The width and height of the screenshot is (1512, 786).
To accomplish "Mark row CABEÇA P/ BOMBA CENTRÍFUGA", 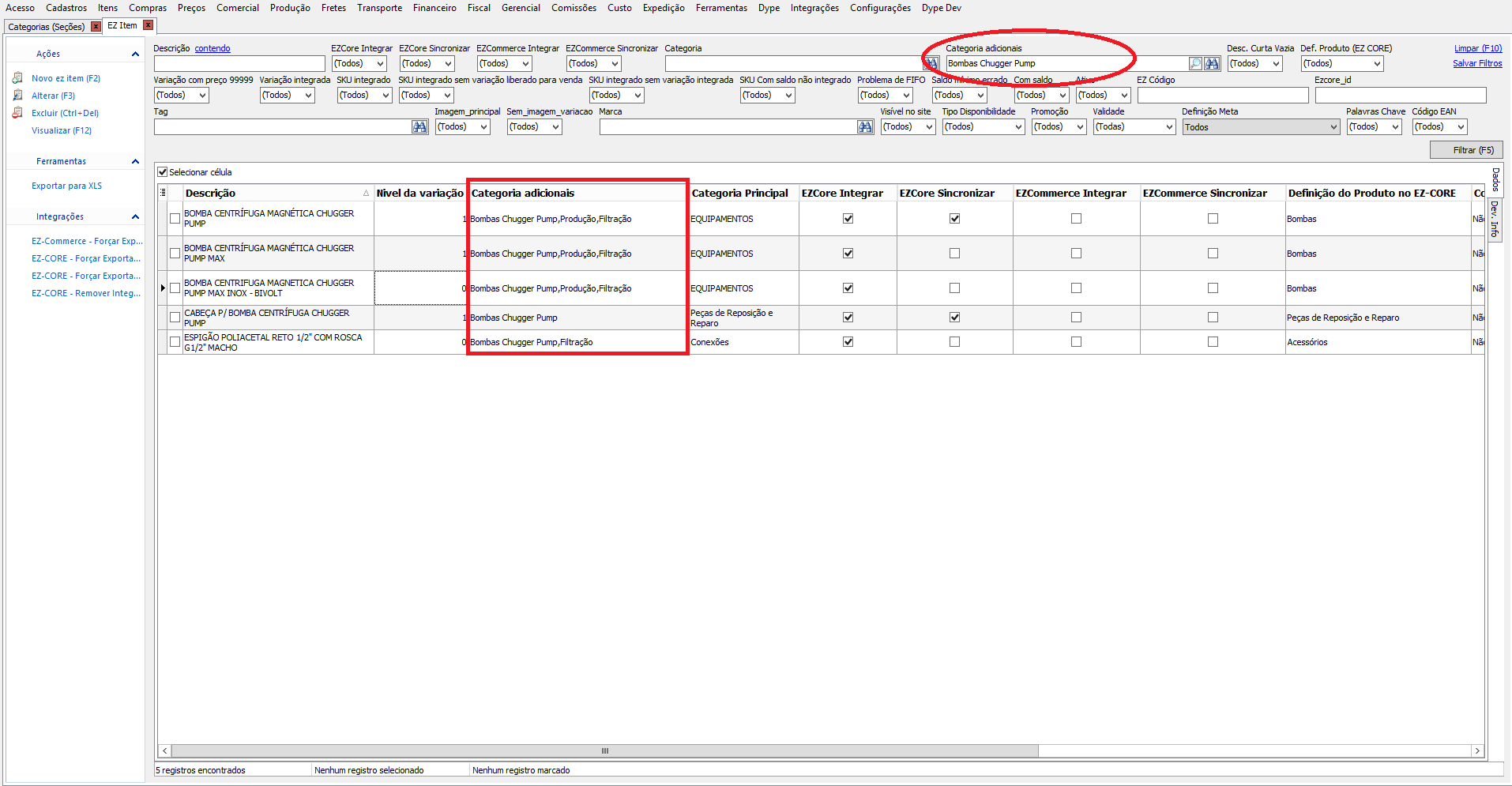I will coord(175,318).
